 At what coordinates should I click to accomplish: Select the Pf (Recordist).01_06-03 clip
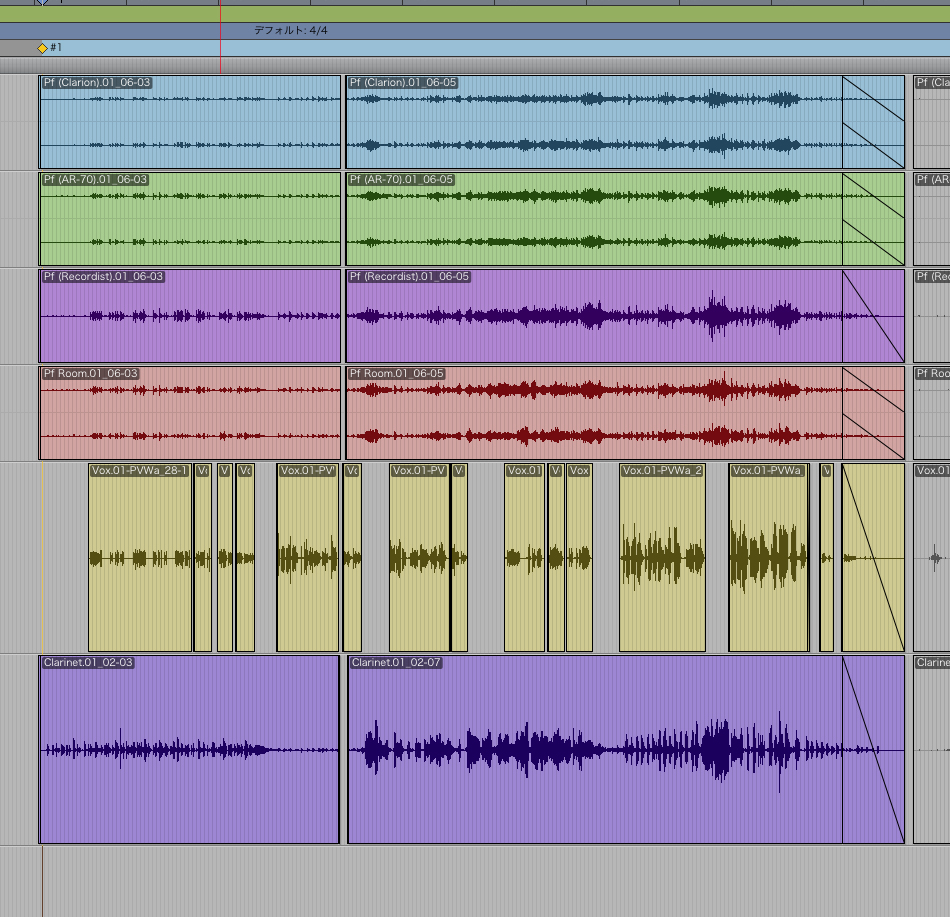pos(190,316)
